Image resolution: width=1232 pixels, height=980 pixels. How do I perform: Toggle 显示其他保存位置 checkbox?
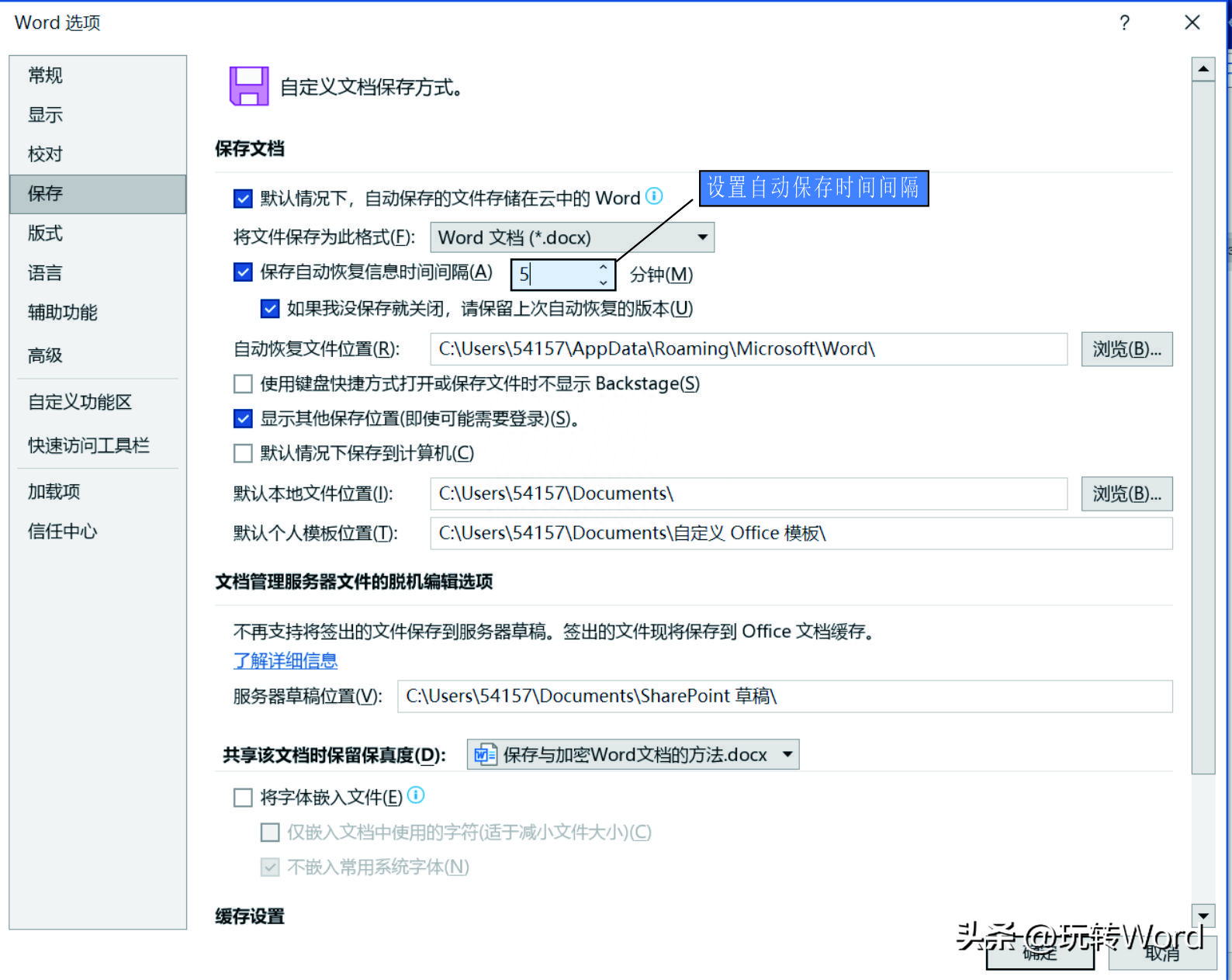tap(243, 419)
